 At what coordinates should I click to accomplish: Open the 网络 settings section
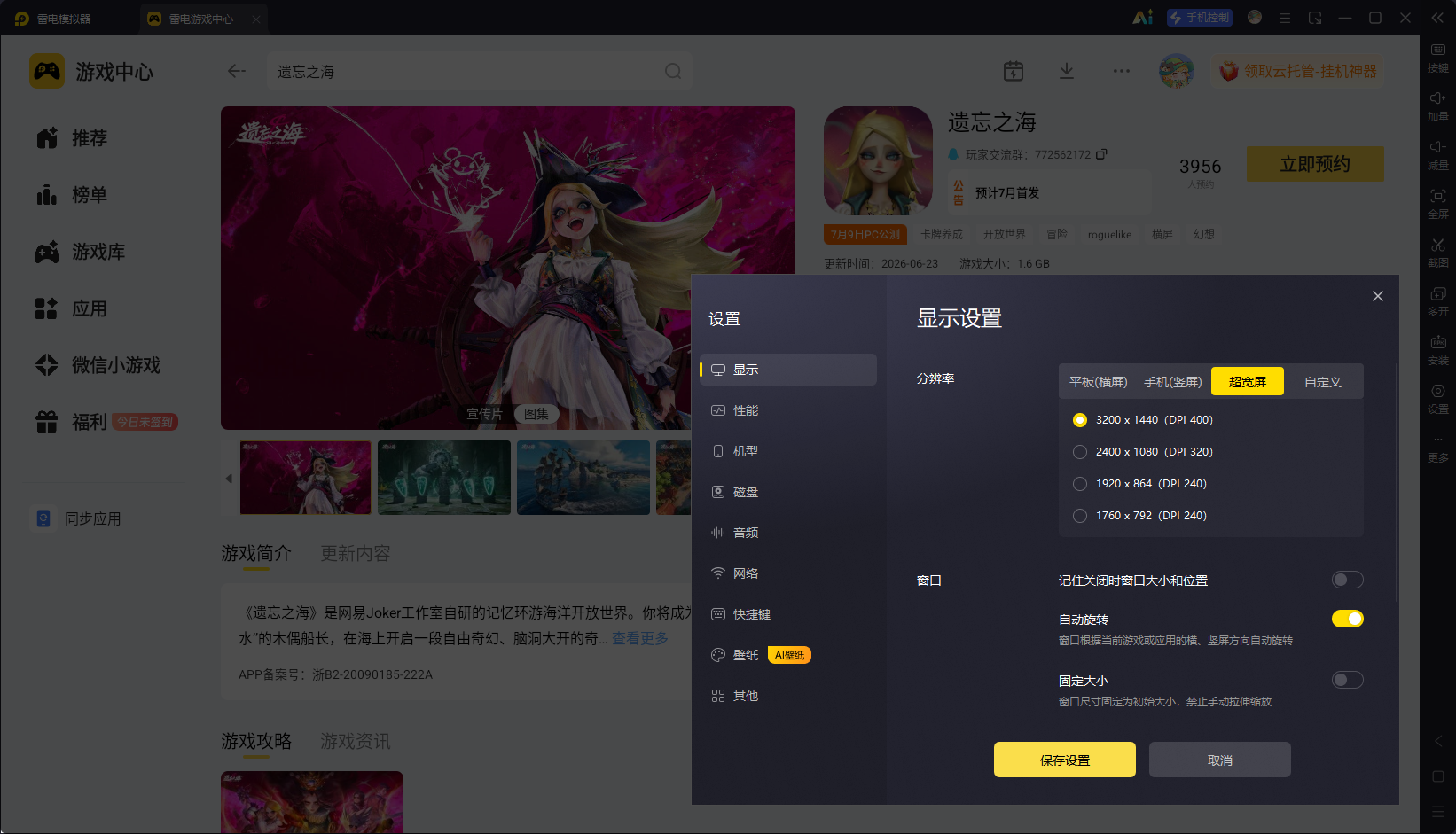coord(787,573)
